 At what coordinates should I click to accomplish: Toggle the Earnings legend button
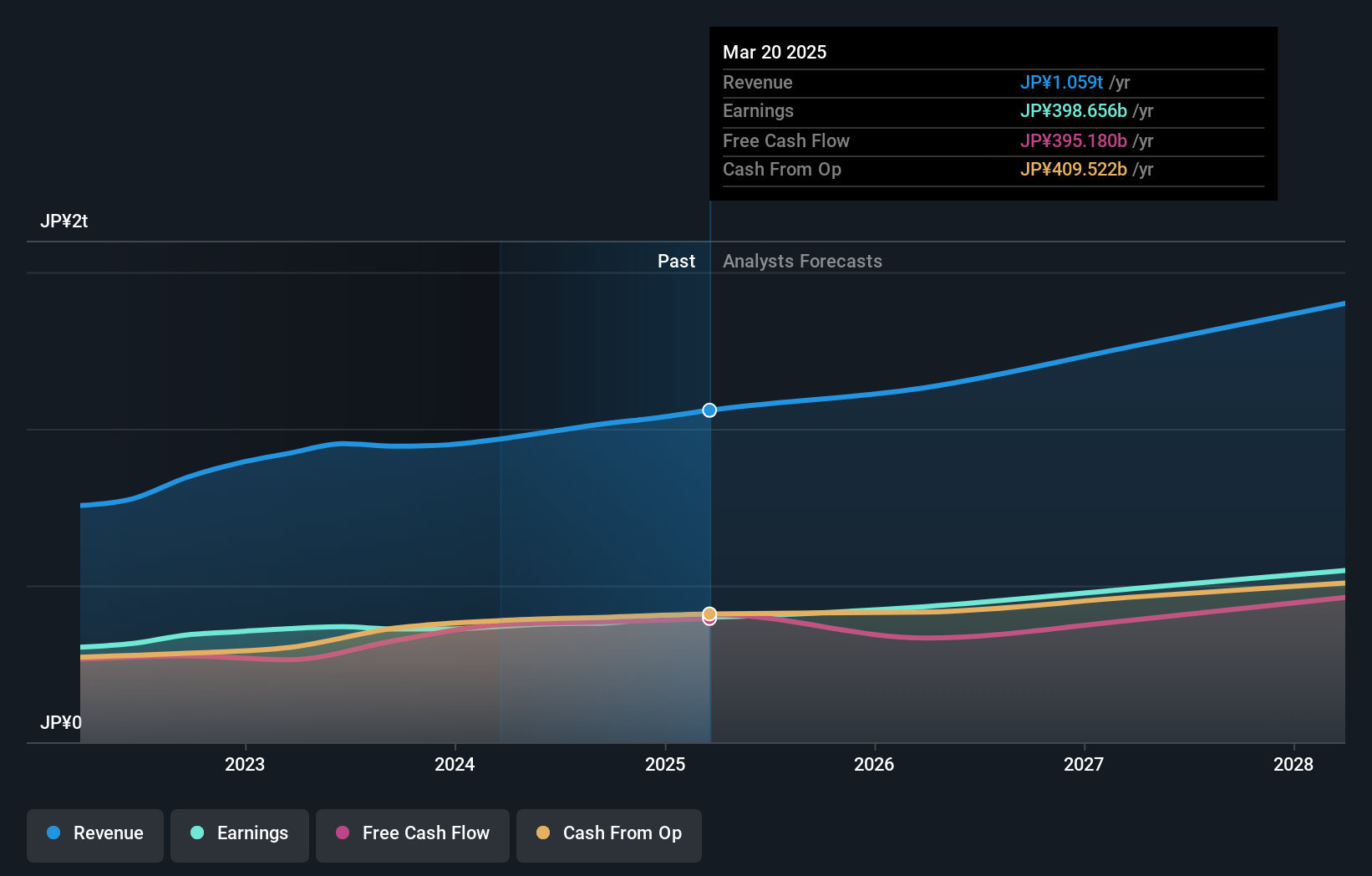(x=240, y=835)
